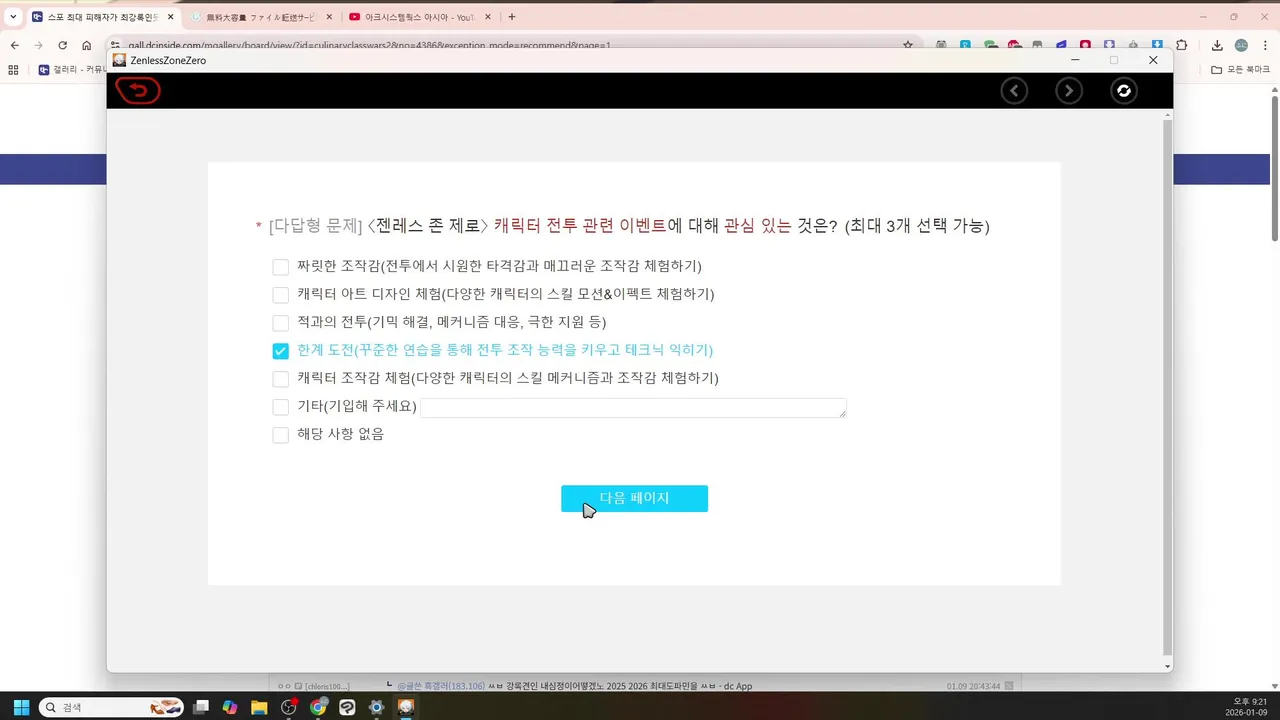Go forward with right chevron circle icon

[1069, 91]
